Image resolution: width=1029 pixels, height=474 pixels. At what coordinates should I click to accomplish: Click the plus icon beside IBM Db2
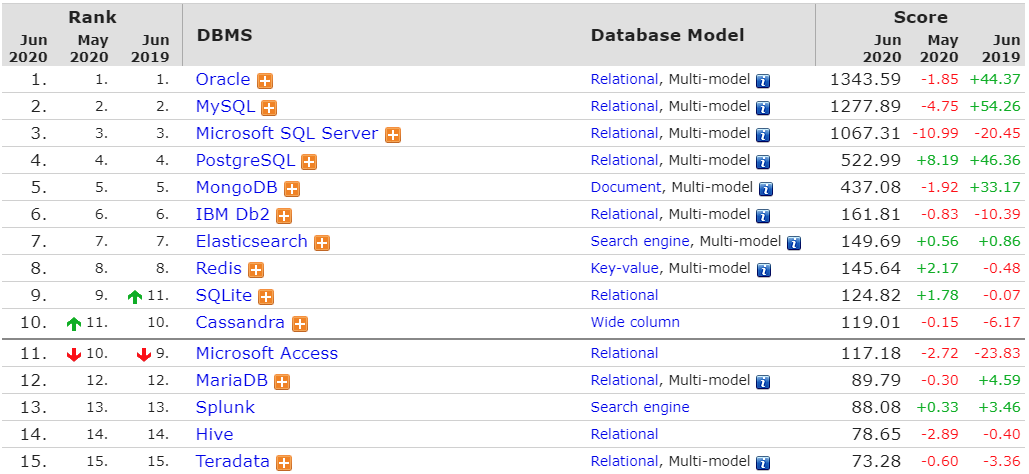284,216
